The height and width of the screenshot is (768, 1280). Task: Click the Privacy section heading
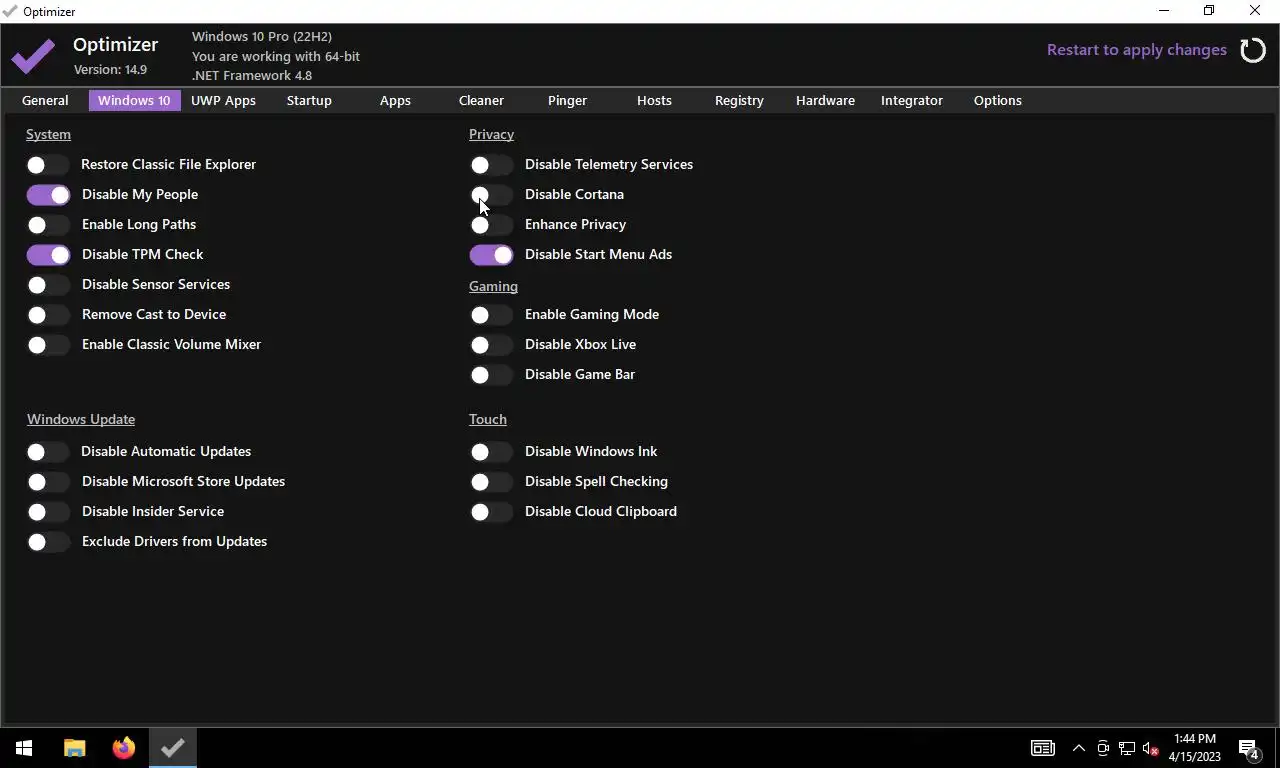click(491, 134)
